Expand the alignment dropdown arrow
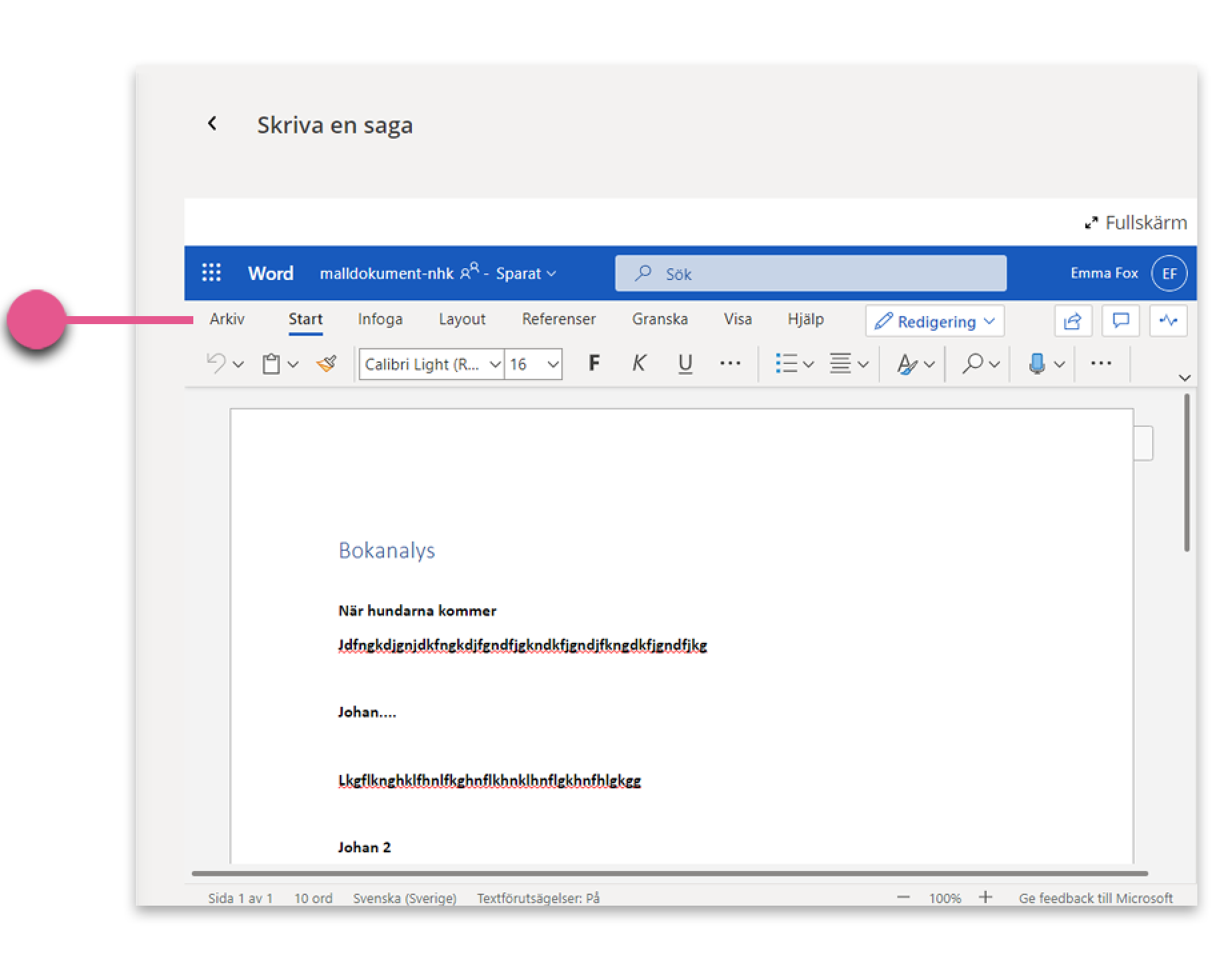The width and height of the screenshot is (1232, 955). (x=863, y=364)
